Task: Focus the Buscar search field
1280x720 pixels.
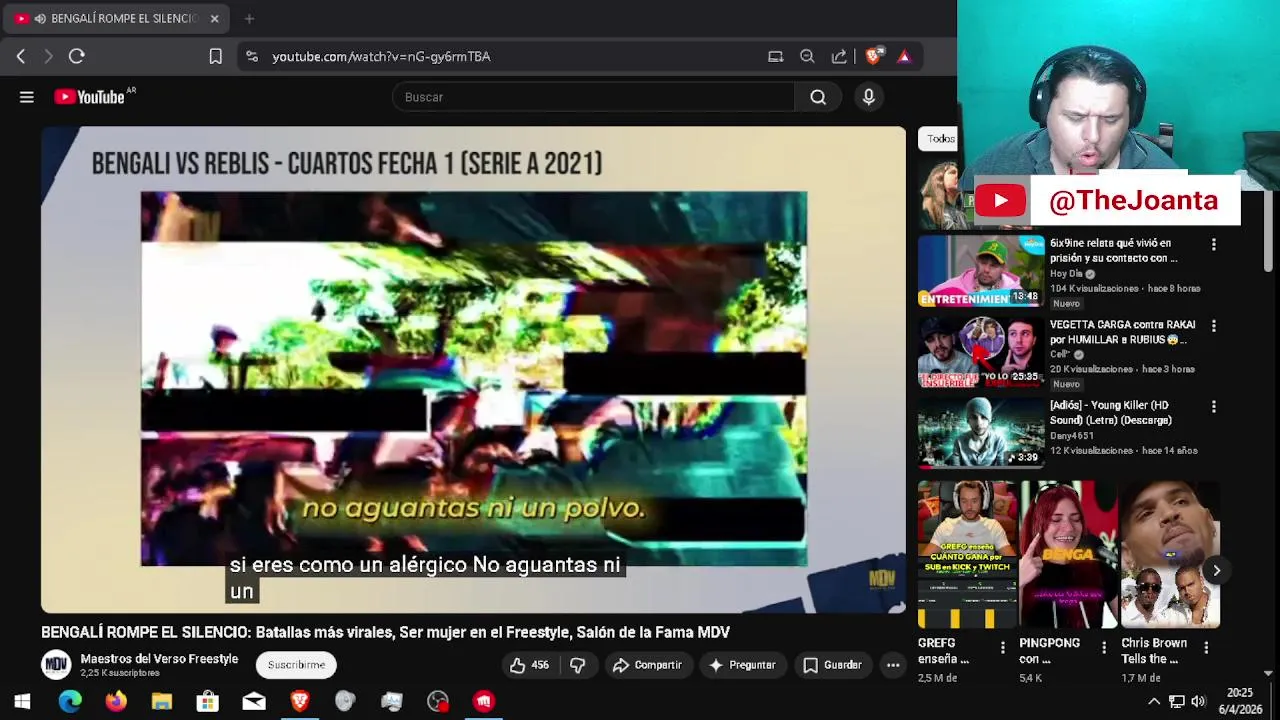Action: tap(594, 97)
